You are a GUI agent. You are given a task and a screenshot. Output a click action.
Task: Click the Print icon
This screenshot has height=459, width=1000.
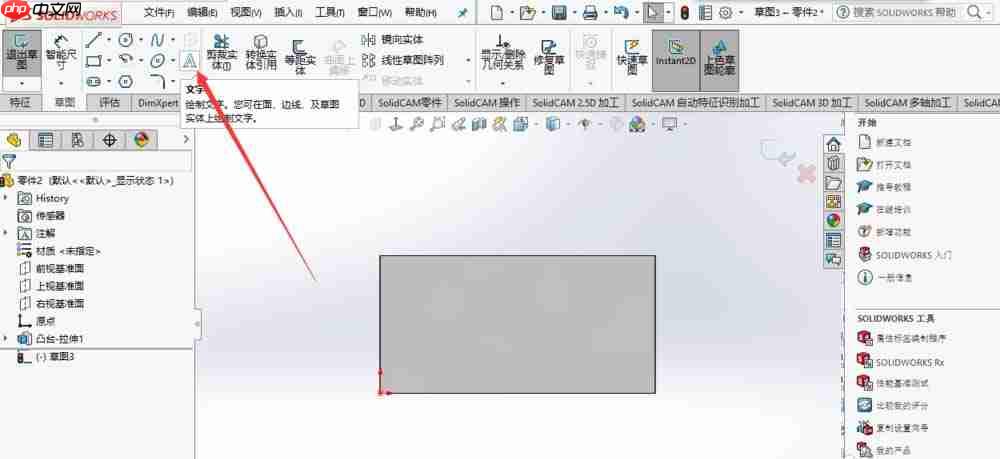point(591,12)
